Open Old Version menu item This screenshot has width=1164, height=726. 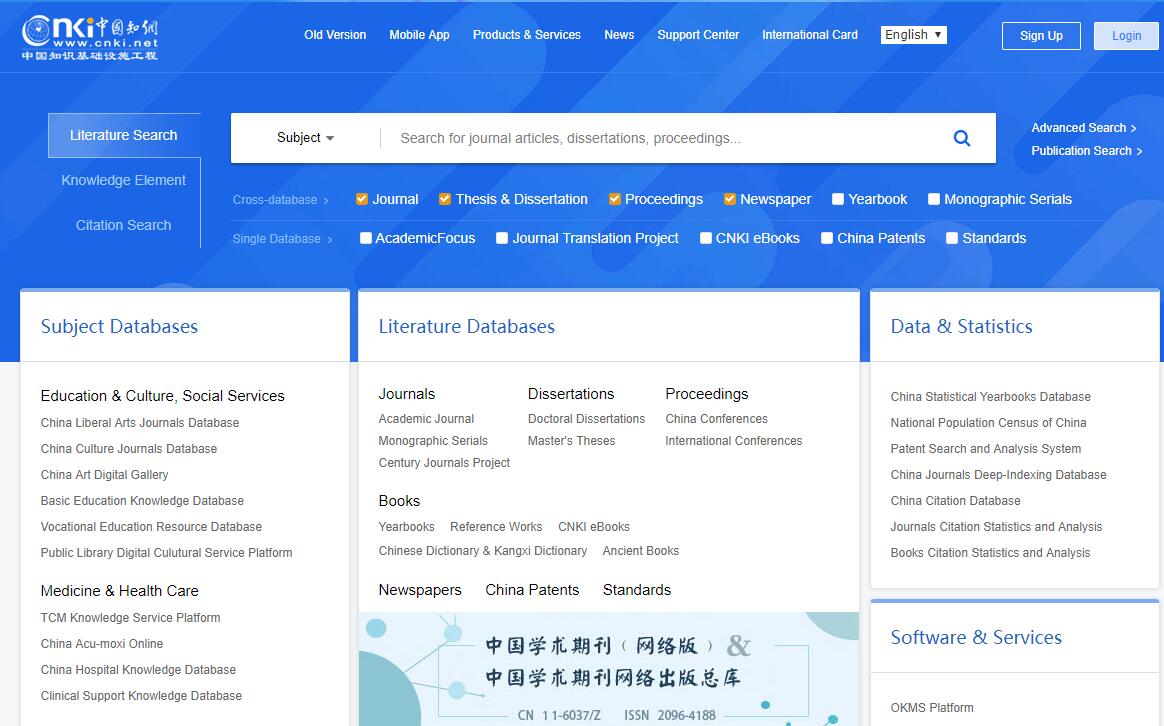(x=335, y=35)
